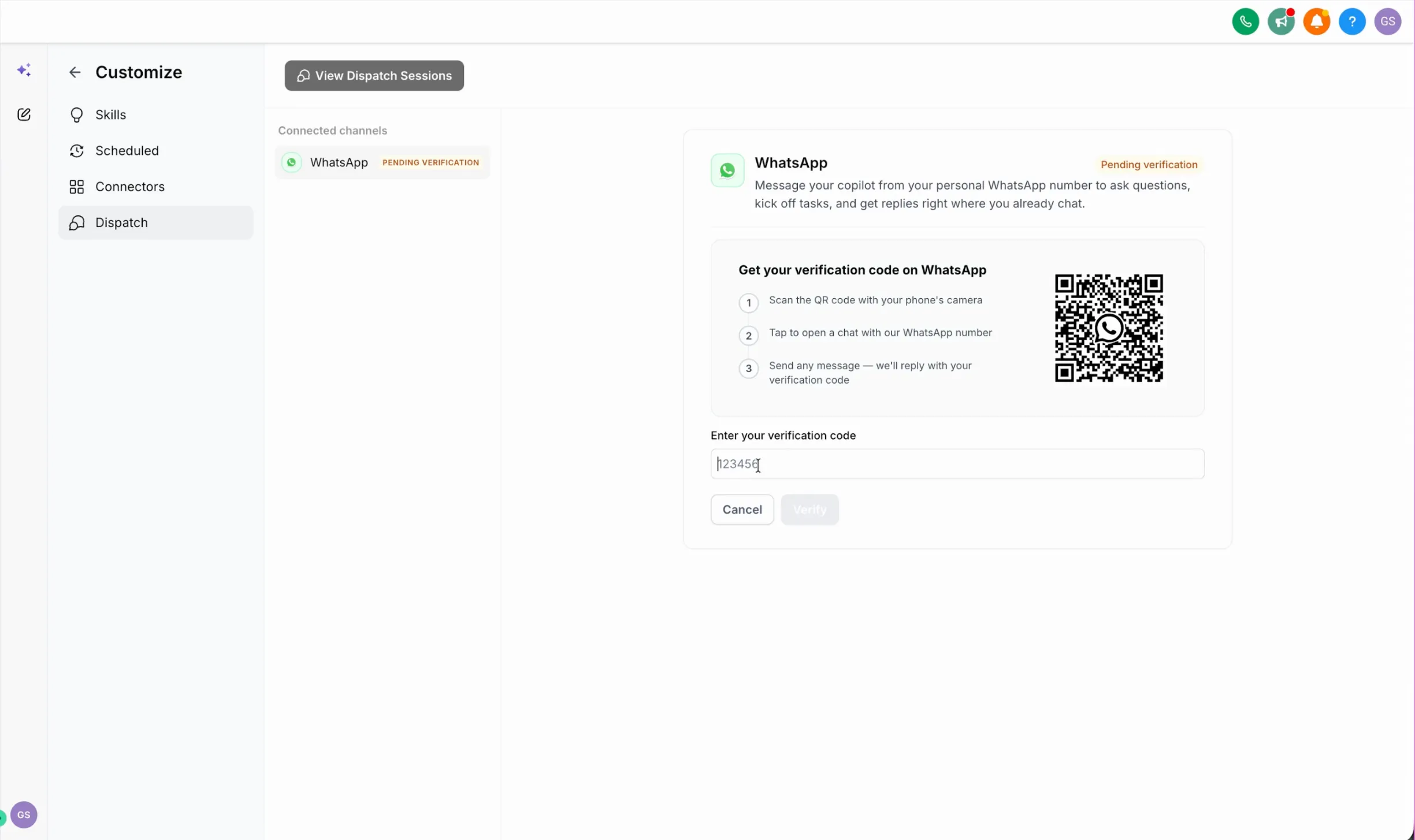Focus the verification code input field
Screen dimensions: 1415x840
tap(957, 464)
